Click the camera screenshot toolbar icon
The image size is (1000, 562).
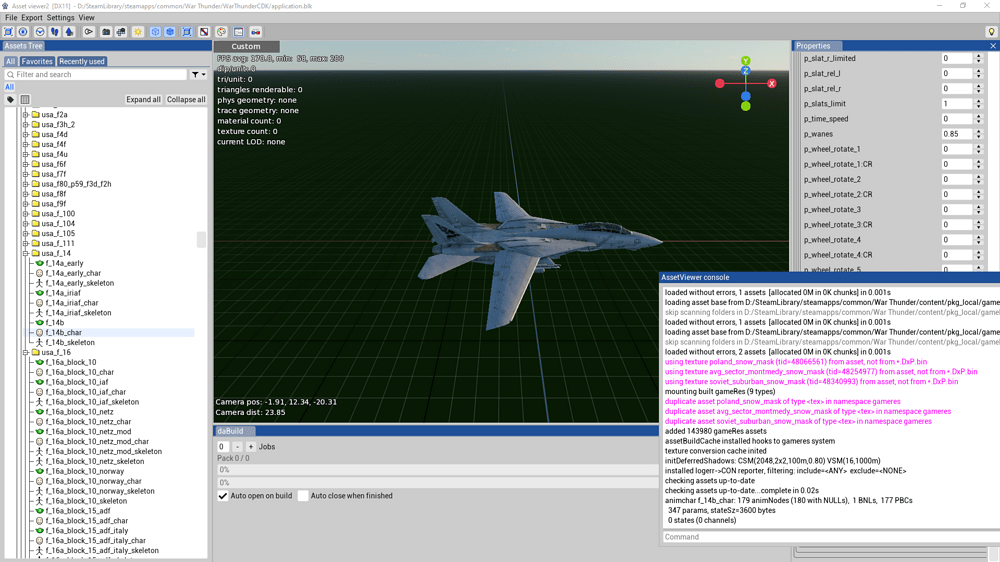106,32
